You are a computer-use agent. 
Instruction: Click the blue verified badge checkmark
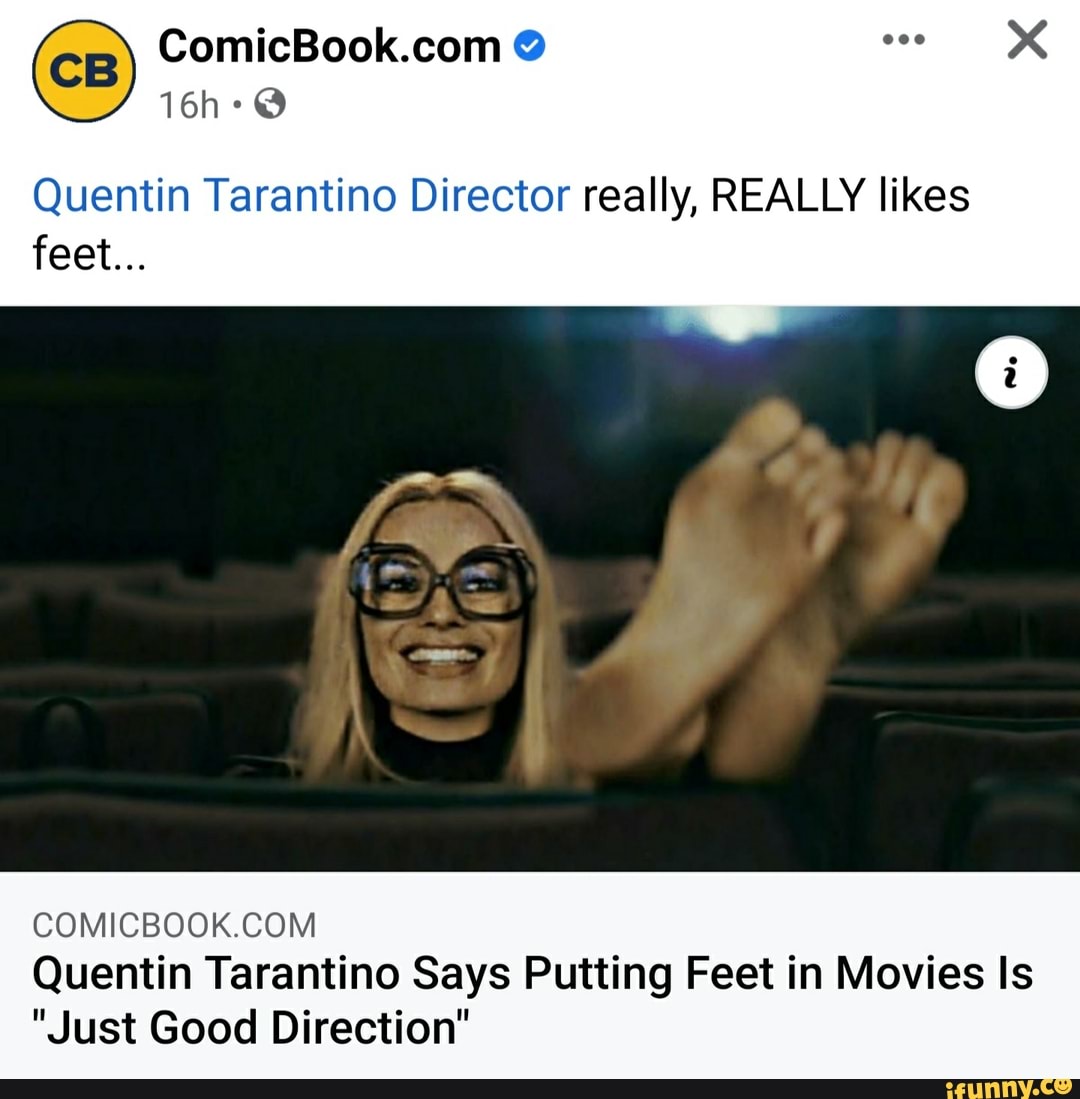(530, 46)
